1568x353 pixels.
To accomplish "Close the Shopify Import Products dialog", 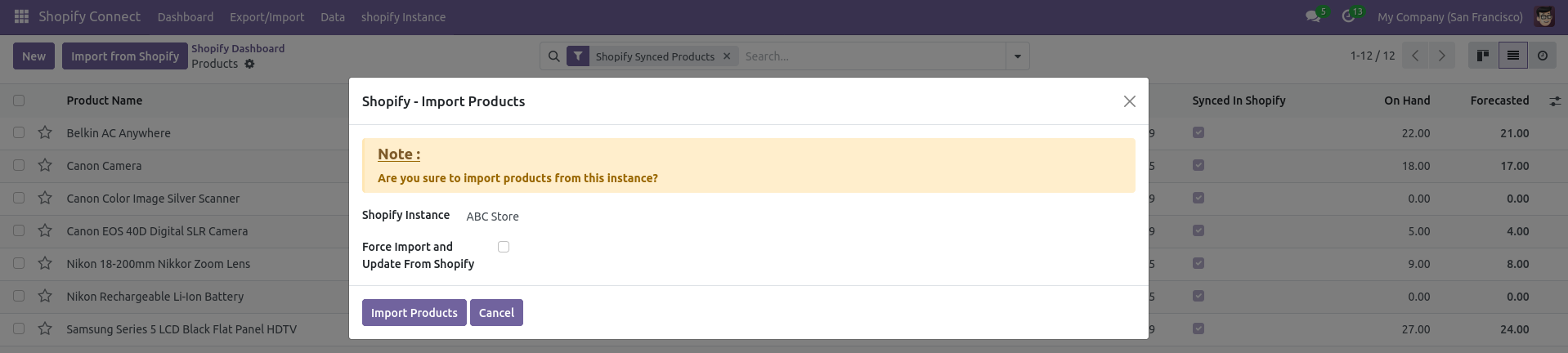I will pyautogui.click(x=1129, y=101).
